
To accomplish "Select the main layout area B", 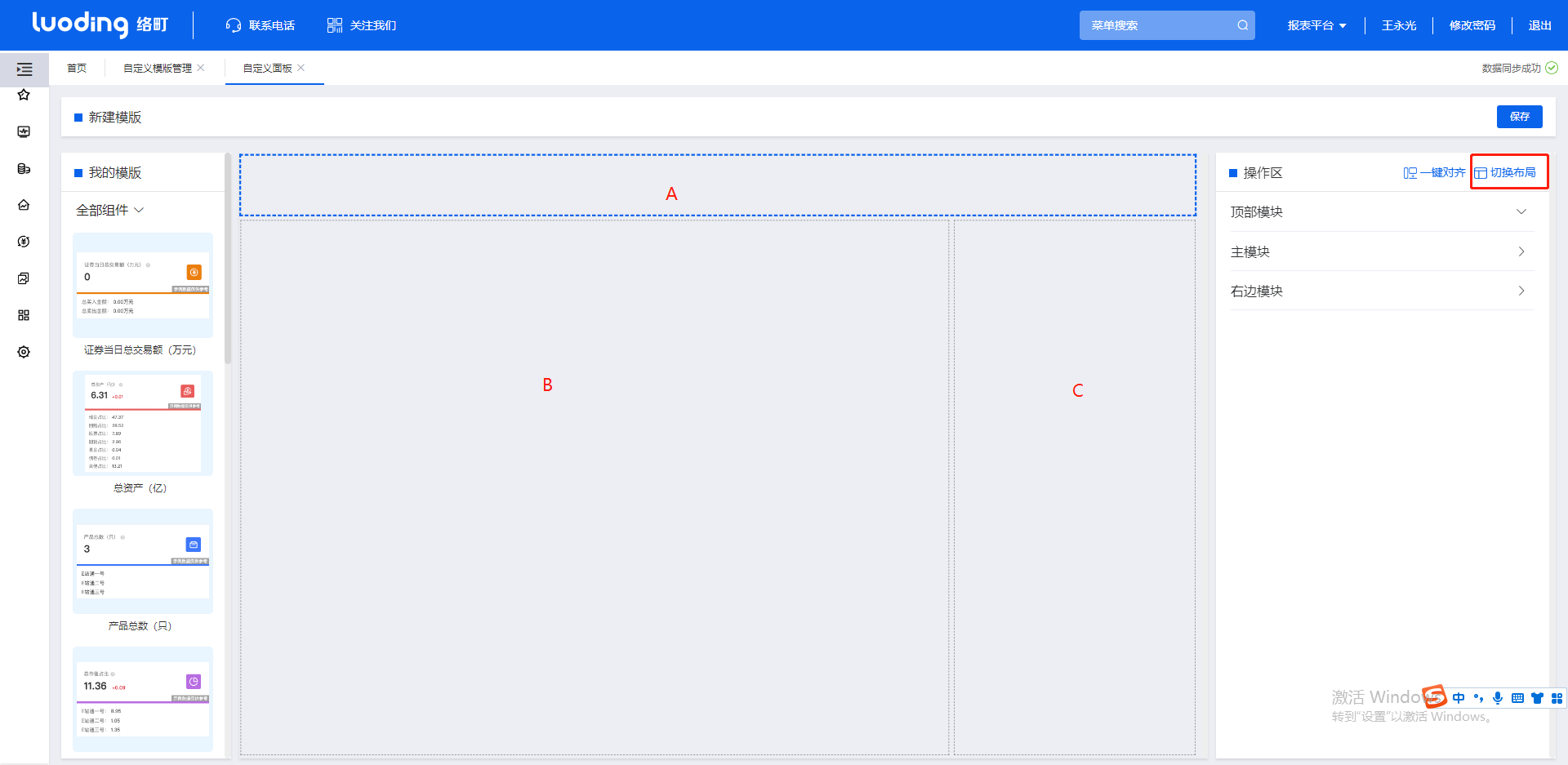I will pyautogui.click(x=595, y=487).
